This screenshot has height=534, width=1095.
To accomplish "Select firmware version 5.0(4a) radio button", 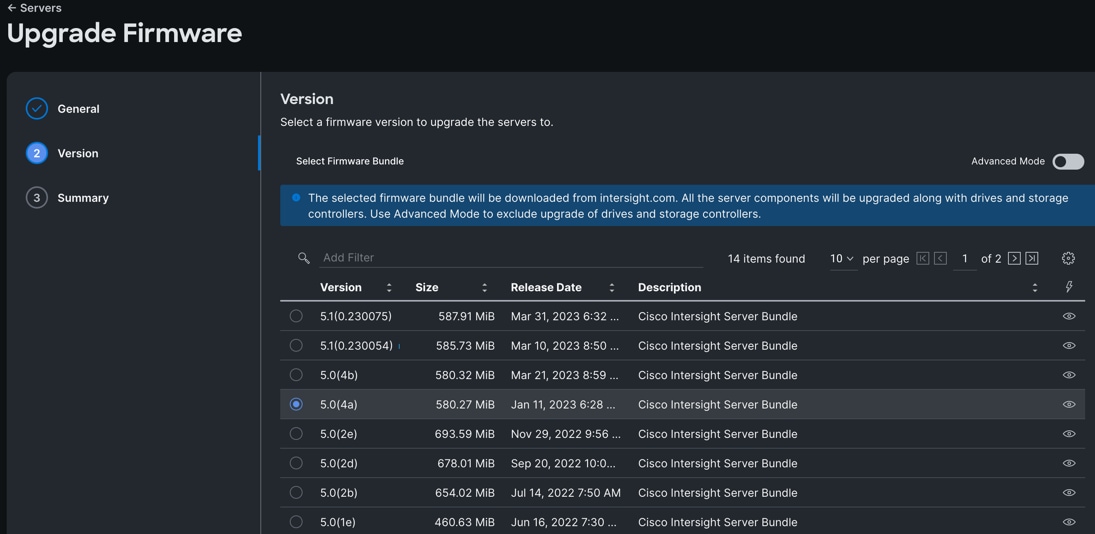I will click(296, 404).
